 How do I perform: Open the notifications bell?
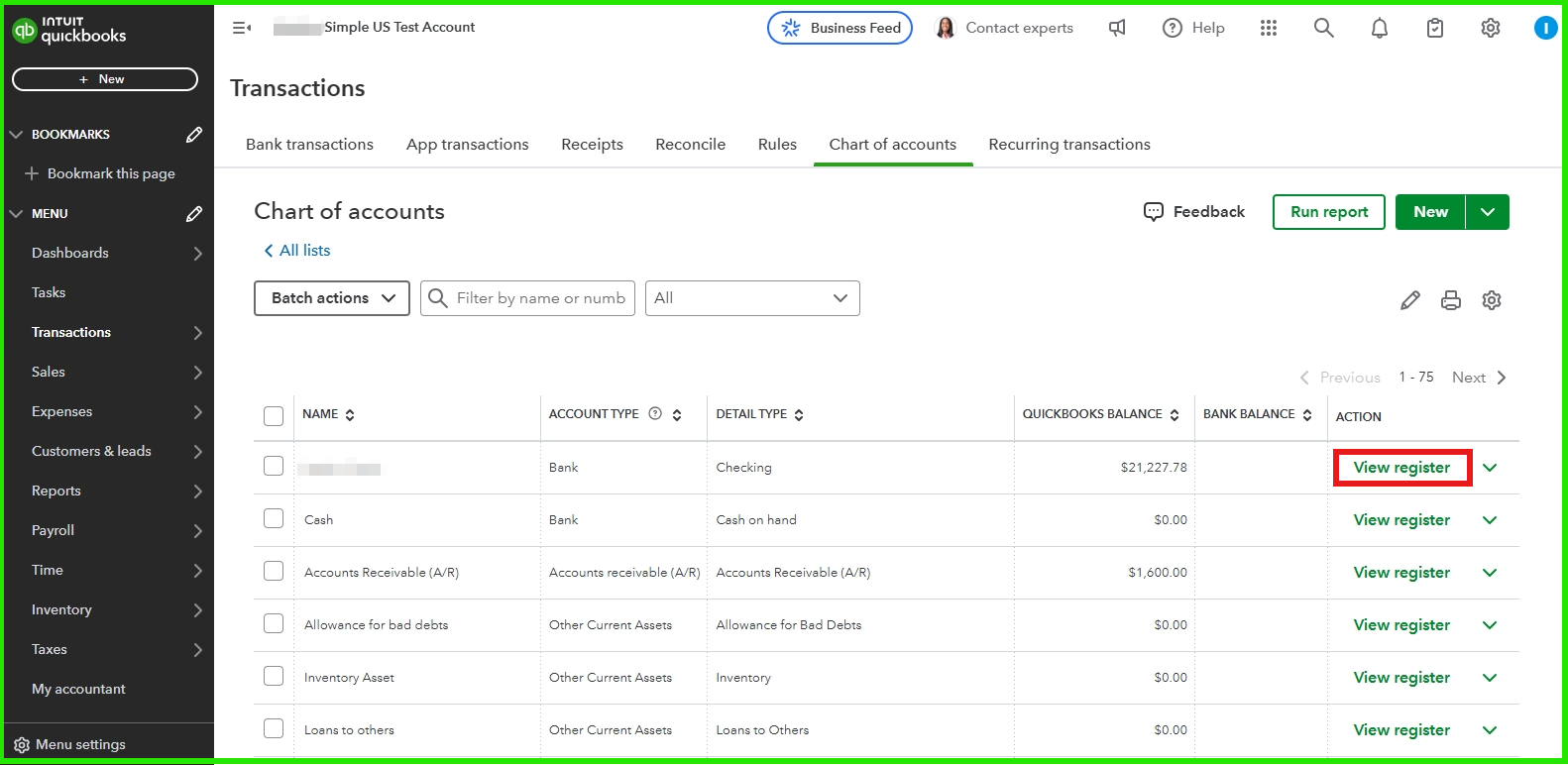[1379, 28]
